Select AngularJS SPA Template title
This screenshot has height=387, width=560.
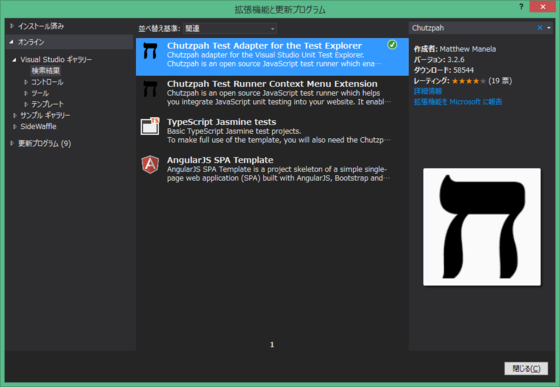[x=220, y=160]
